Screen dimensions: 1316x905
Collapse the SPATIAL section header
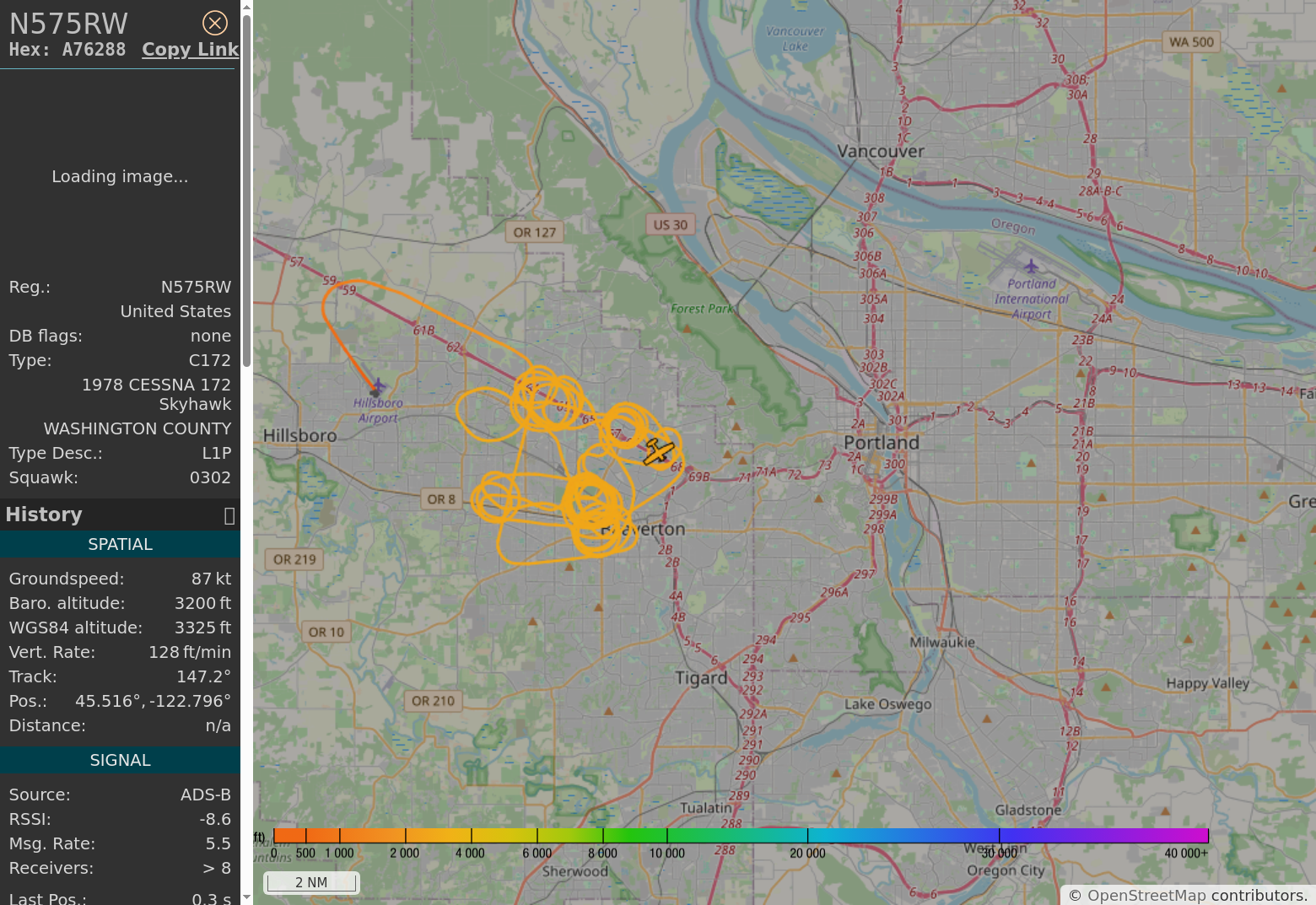(120, 545)
